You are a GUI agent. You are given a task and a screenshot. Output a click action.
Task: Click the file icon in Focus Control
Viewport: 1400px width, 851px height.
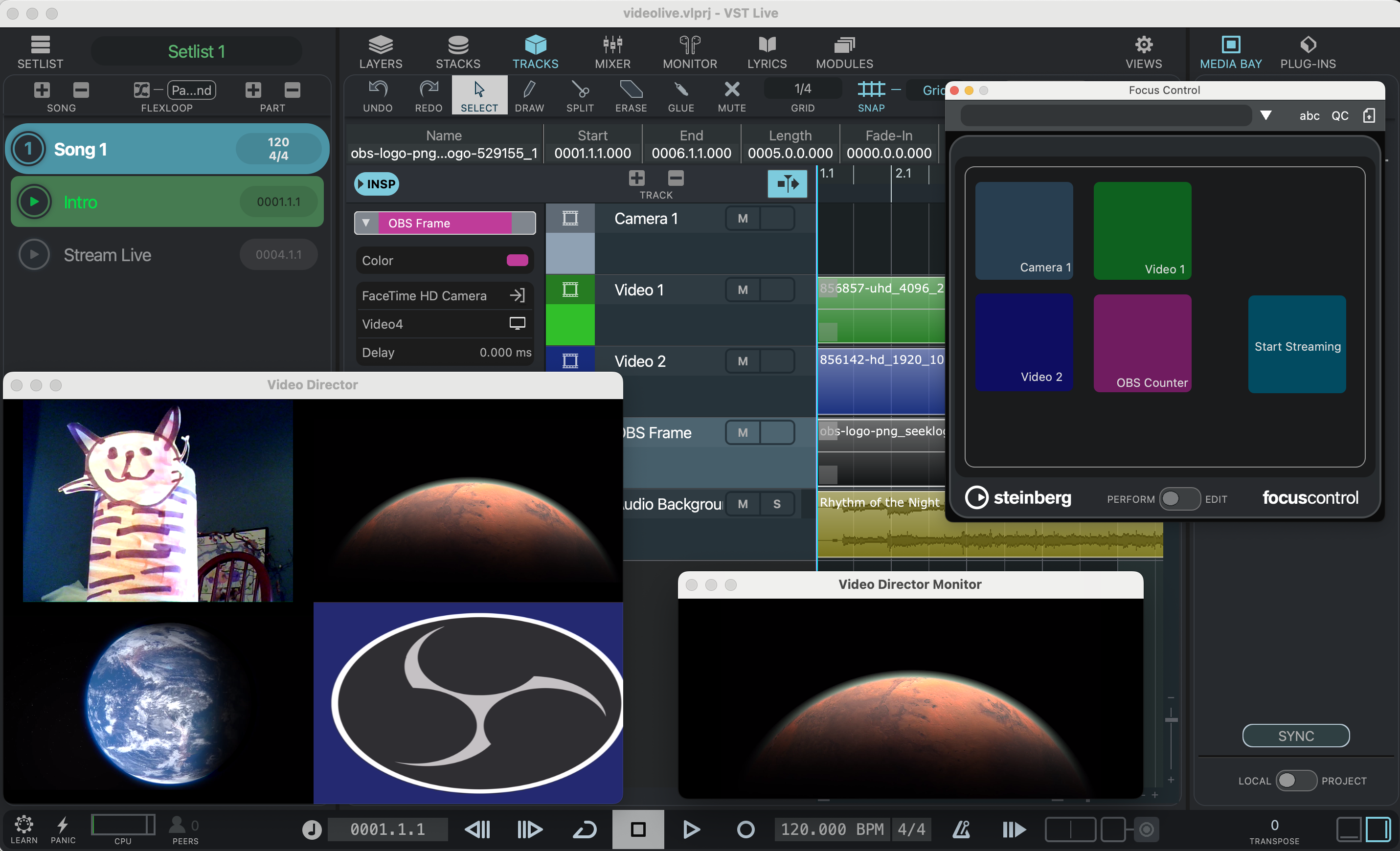[1369, 115]
